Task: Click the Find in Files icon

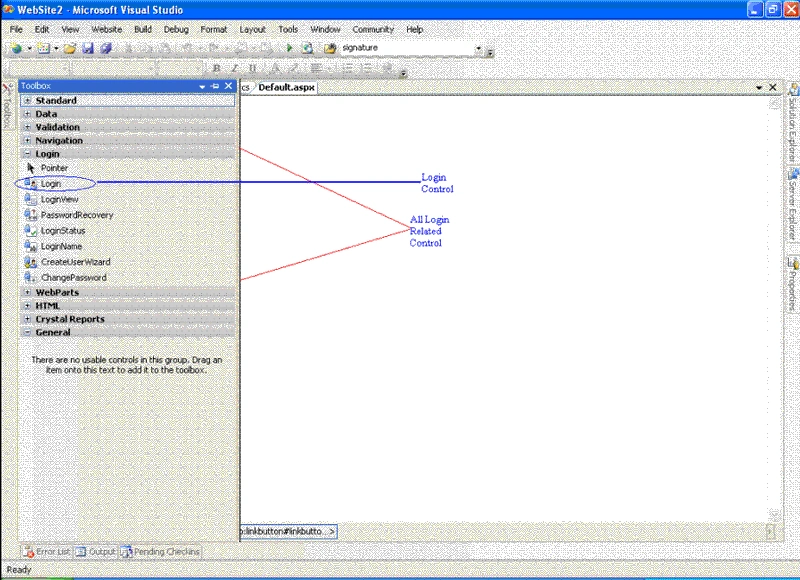Action: point(330,48)
